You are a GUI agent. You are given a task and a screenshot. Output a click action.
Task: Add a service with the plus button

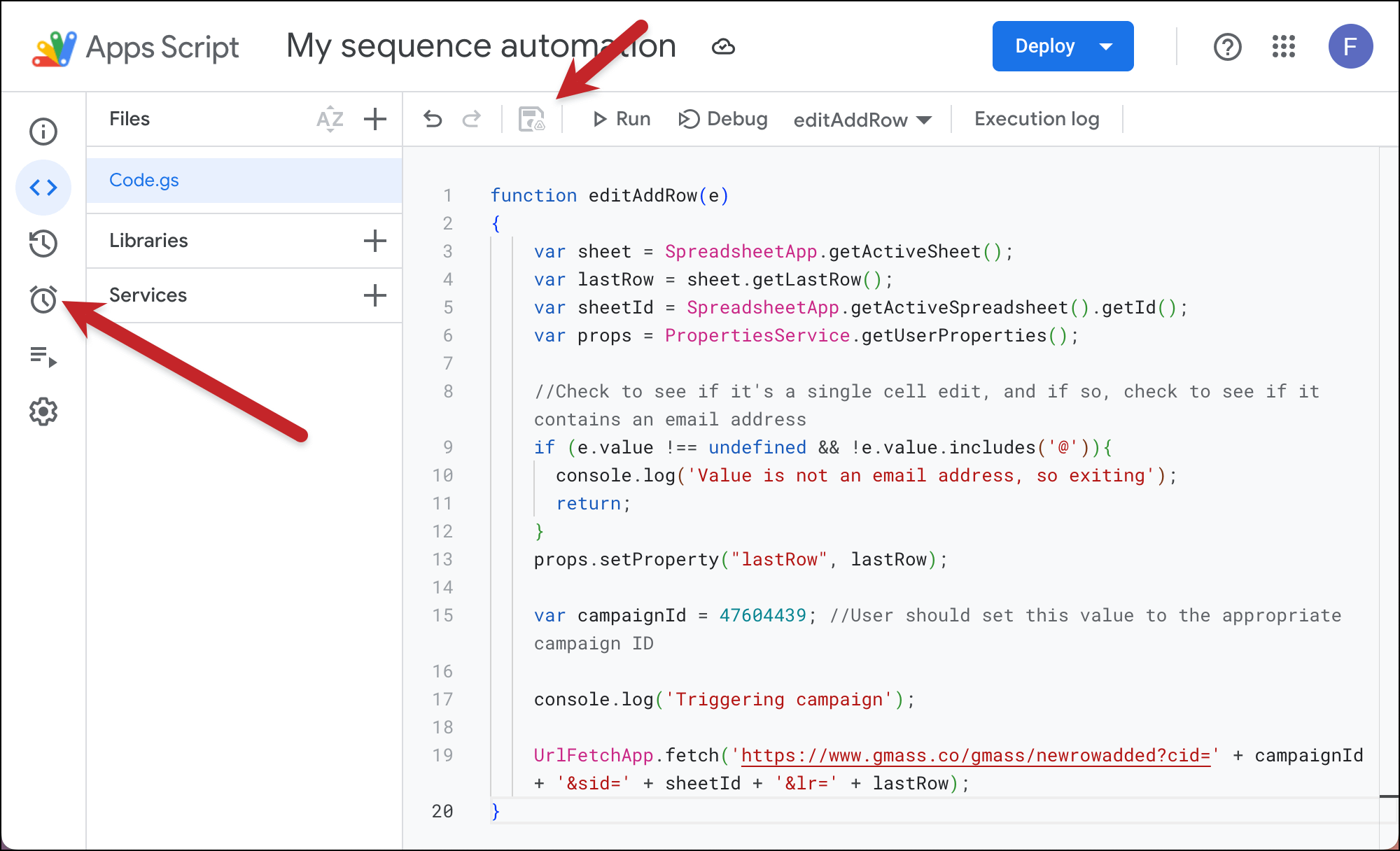tap(375, 295)
